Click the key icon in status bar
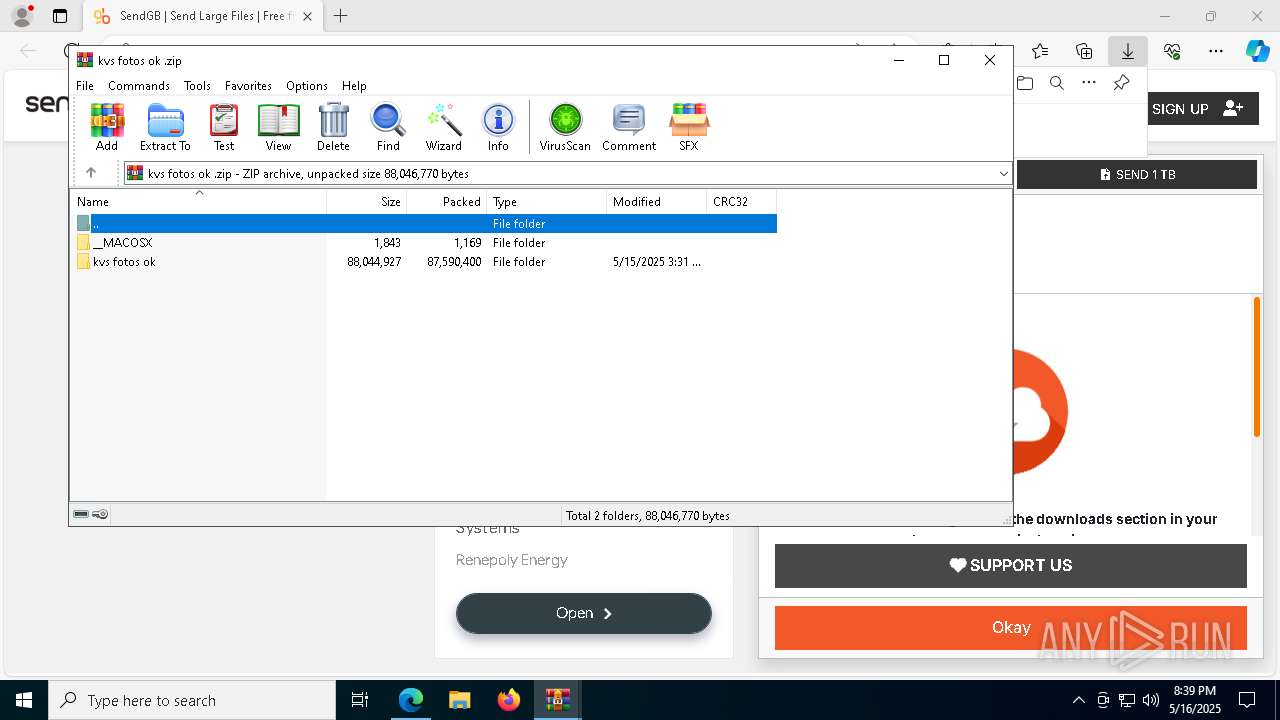 click(100, 515)
